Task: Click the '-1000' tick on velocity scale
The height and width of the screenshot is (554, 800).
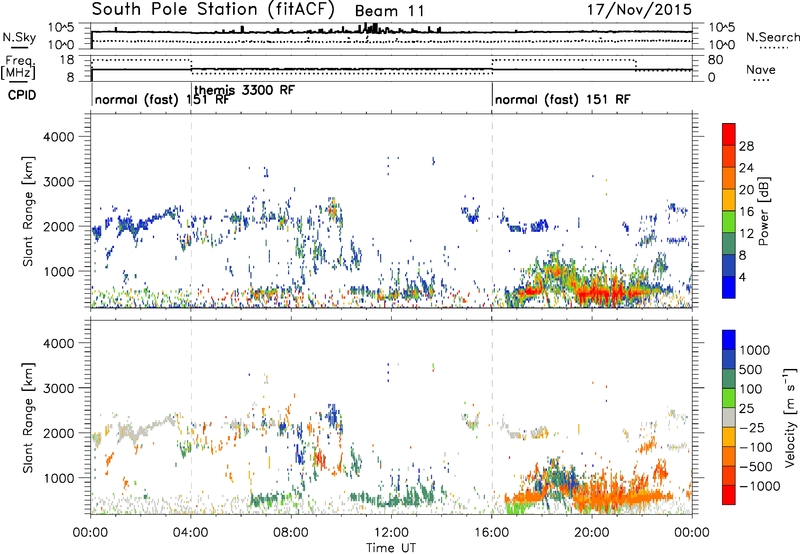Action: (x=759, y=486)
